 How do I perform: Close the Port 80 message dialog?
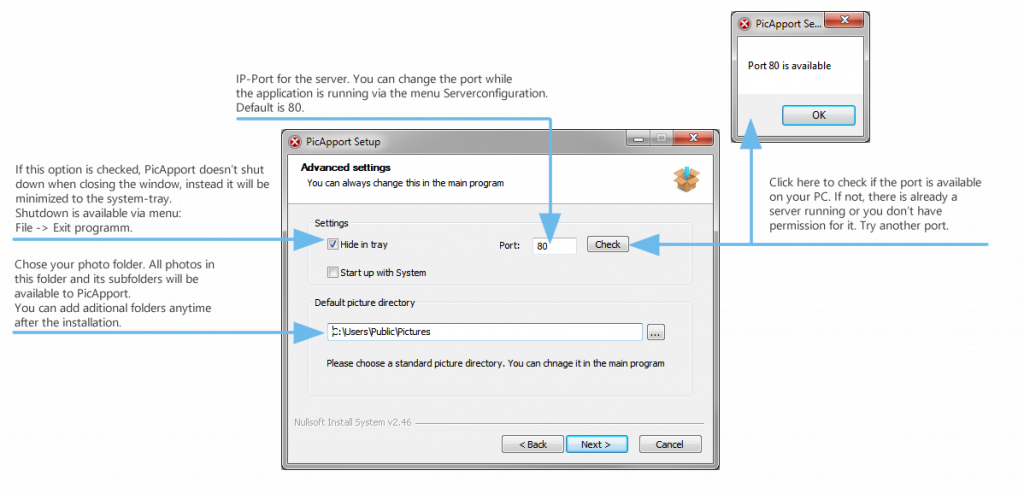pos(843,21)
